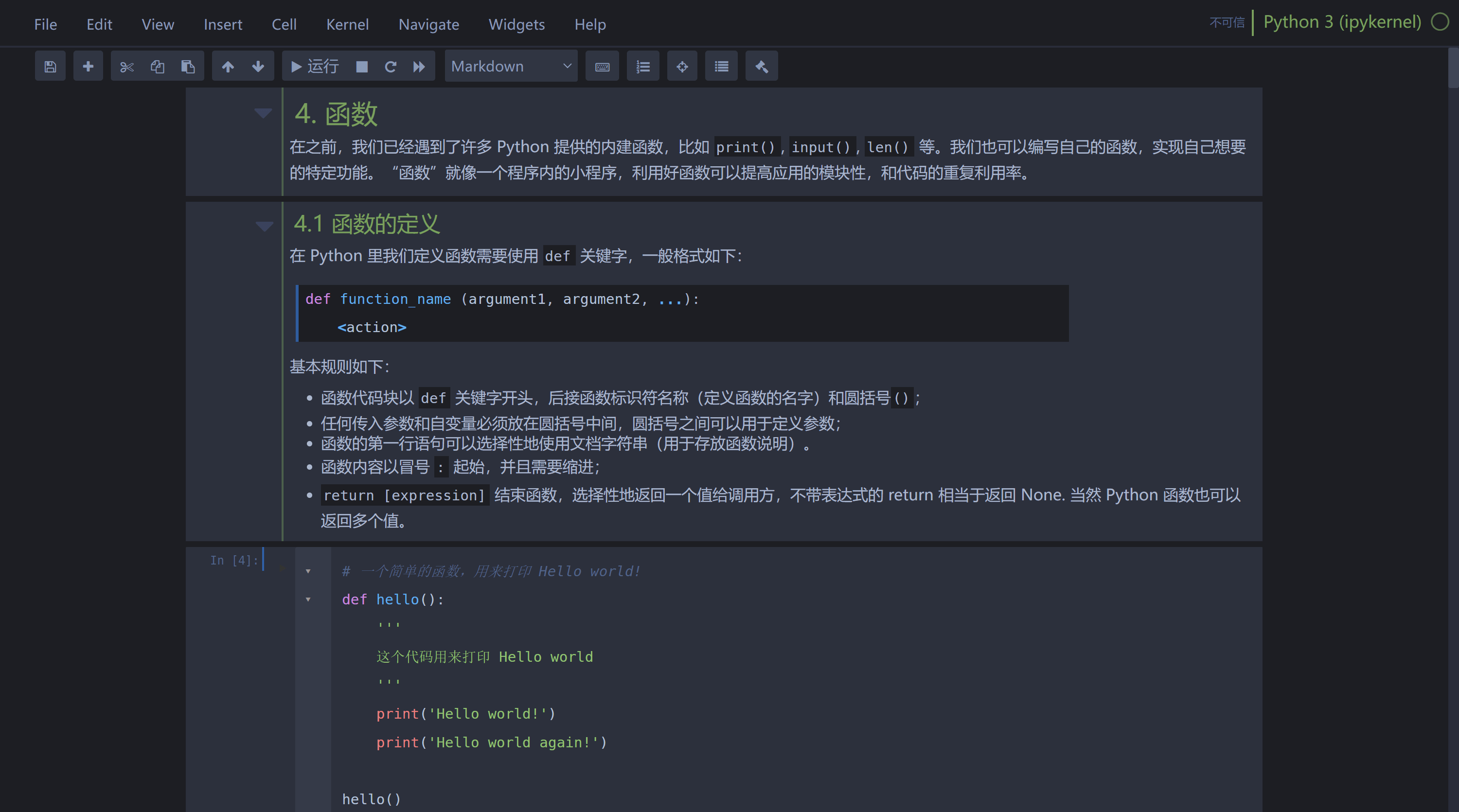Click the hello() call line

[372, 799]
